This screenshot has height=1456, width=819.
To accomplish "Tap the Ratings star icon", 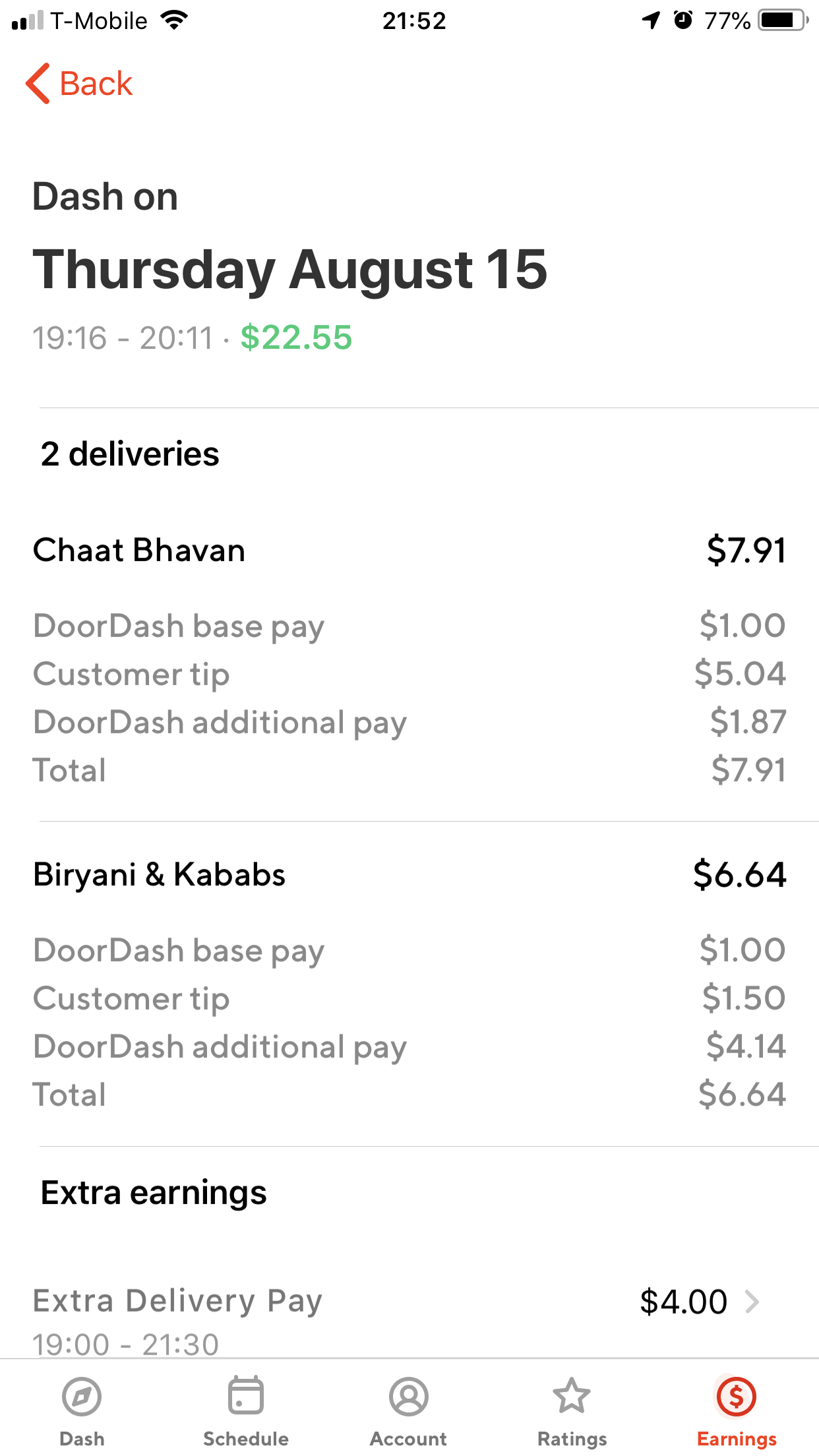I will (x=571, y=1396).
